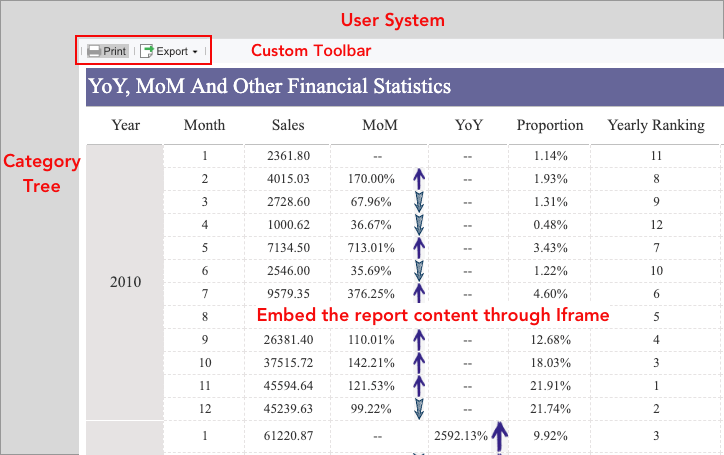Click the up arrow beside 713.01%
The image size is (724, 455).
click(x=419, y=248)
